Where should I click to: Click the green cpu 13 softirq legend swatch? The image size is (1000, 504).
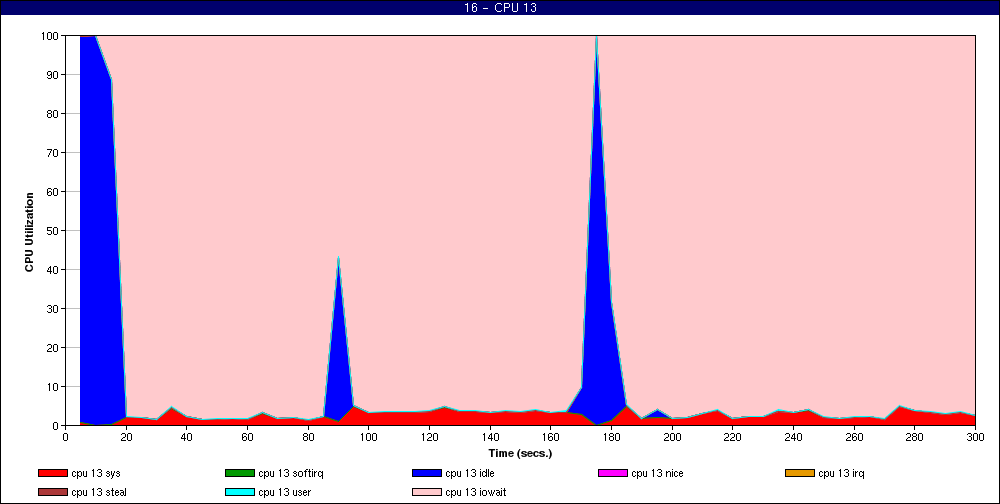click(240, 473)
